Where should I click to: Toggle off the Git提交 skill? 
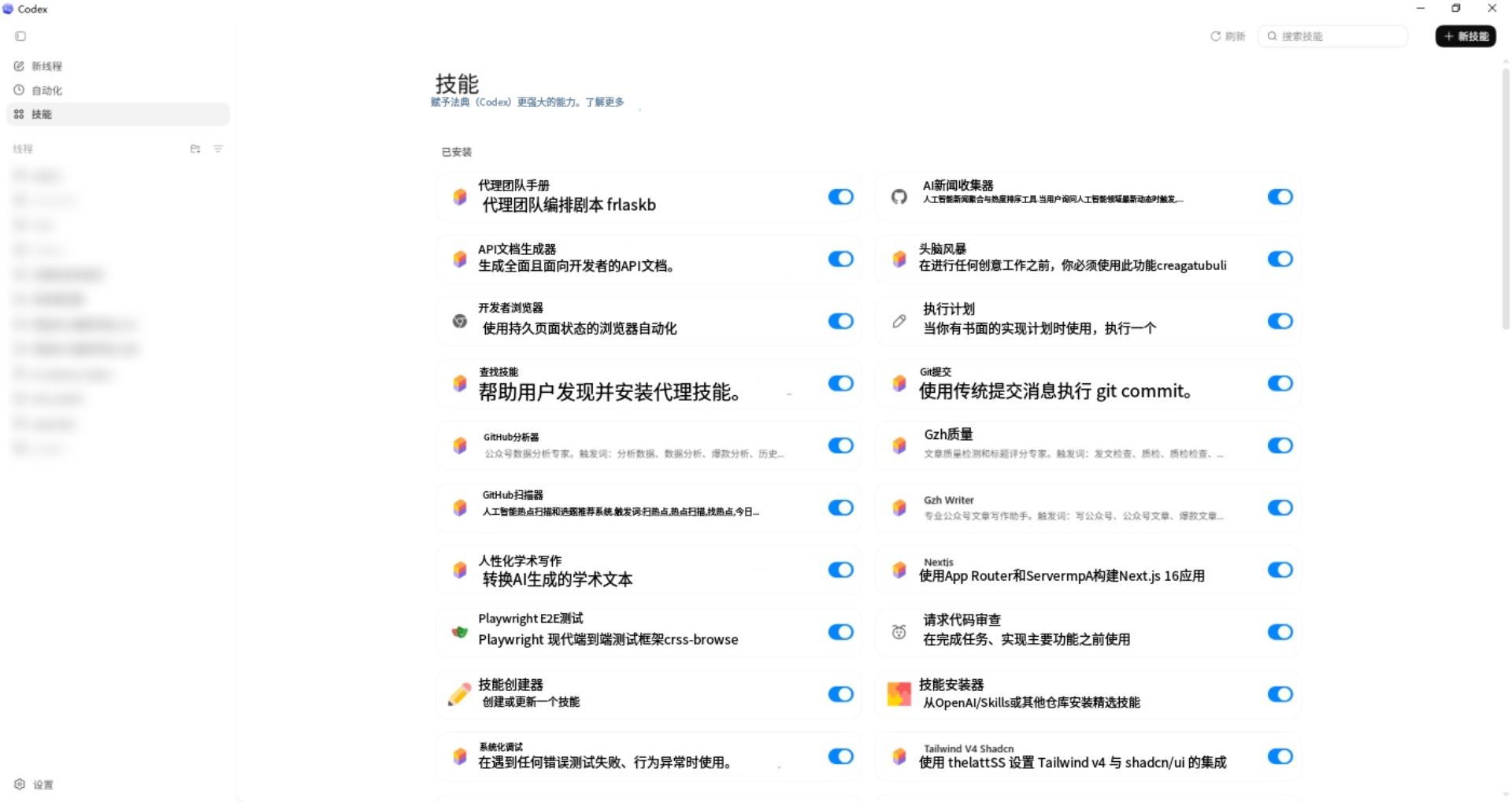(x=1280, y=383)
